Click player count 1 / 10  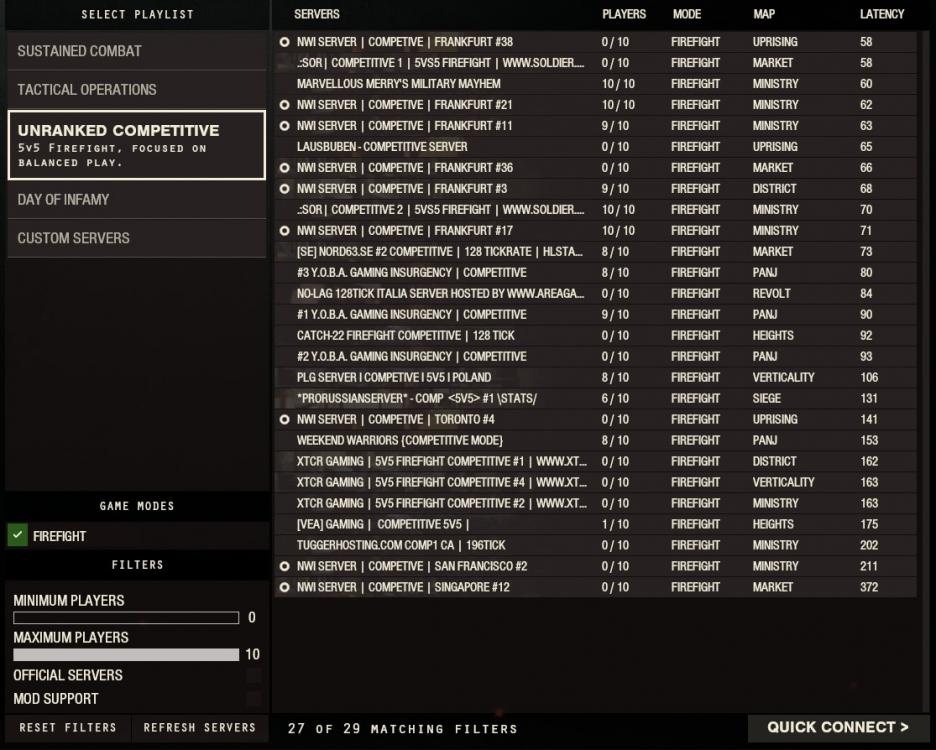pos(615,524)
